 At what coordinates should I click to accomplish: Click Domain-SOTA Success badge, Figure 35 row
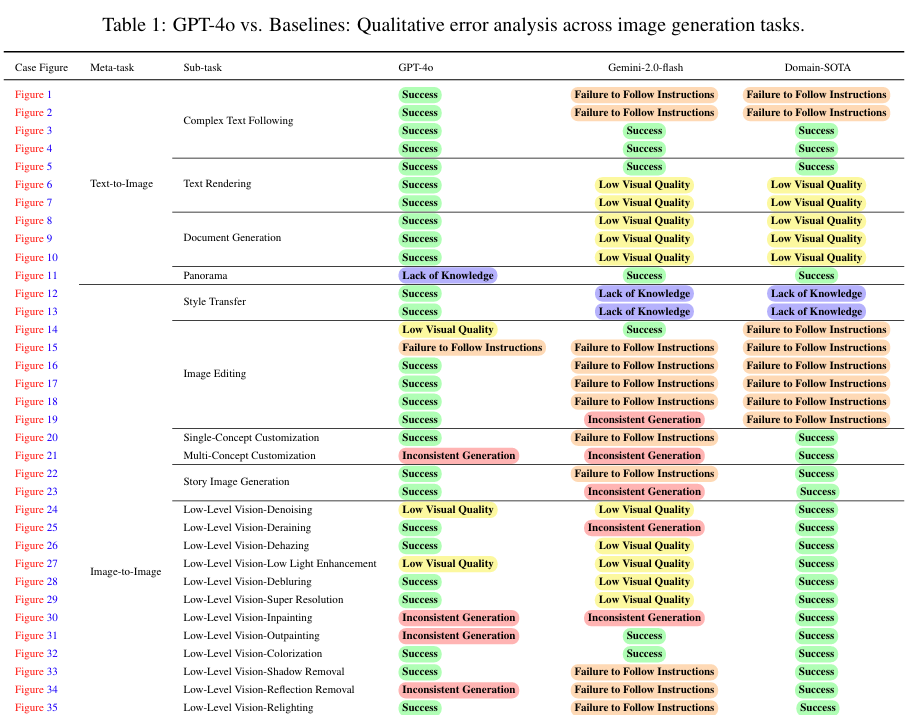click(818, 707)
